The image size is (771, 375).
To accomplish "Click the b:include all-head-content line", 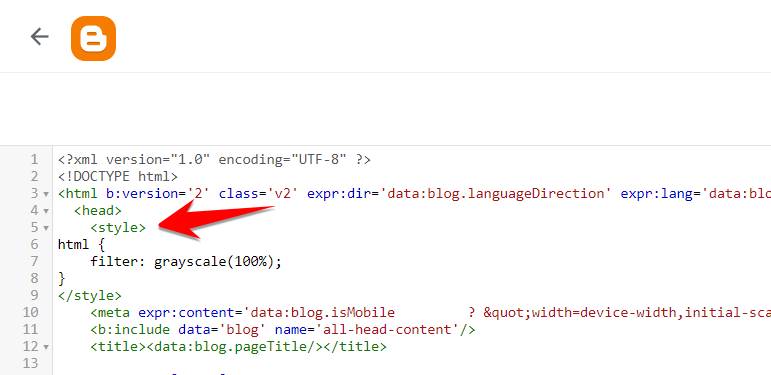I will 283,329.
